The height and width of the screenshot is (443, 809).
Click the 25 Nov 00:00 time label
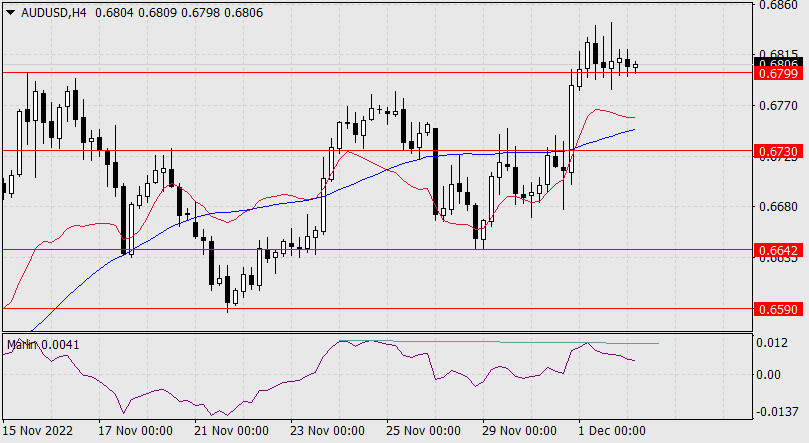[x=422, y=431]
